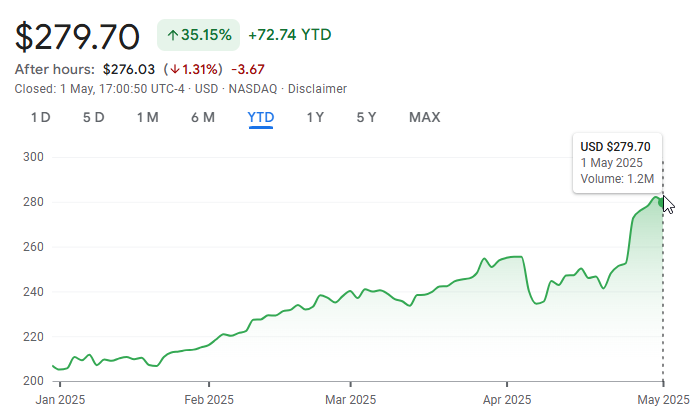Open the 6M chart view

pyautogui.click(x=203, y=118)
